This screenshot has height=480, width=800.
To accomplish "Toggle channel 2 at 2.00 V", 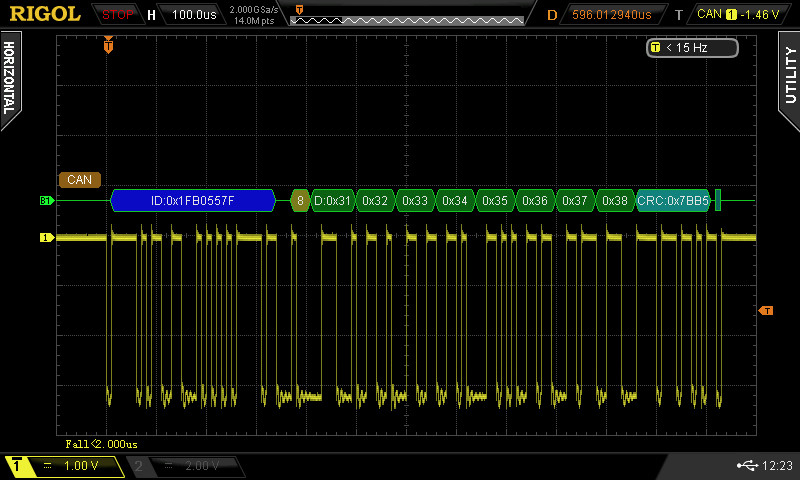I will [x=184, y=466].
